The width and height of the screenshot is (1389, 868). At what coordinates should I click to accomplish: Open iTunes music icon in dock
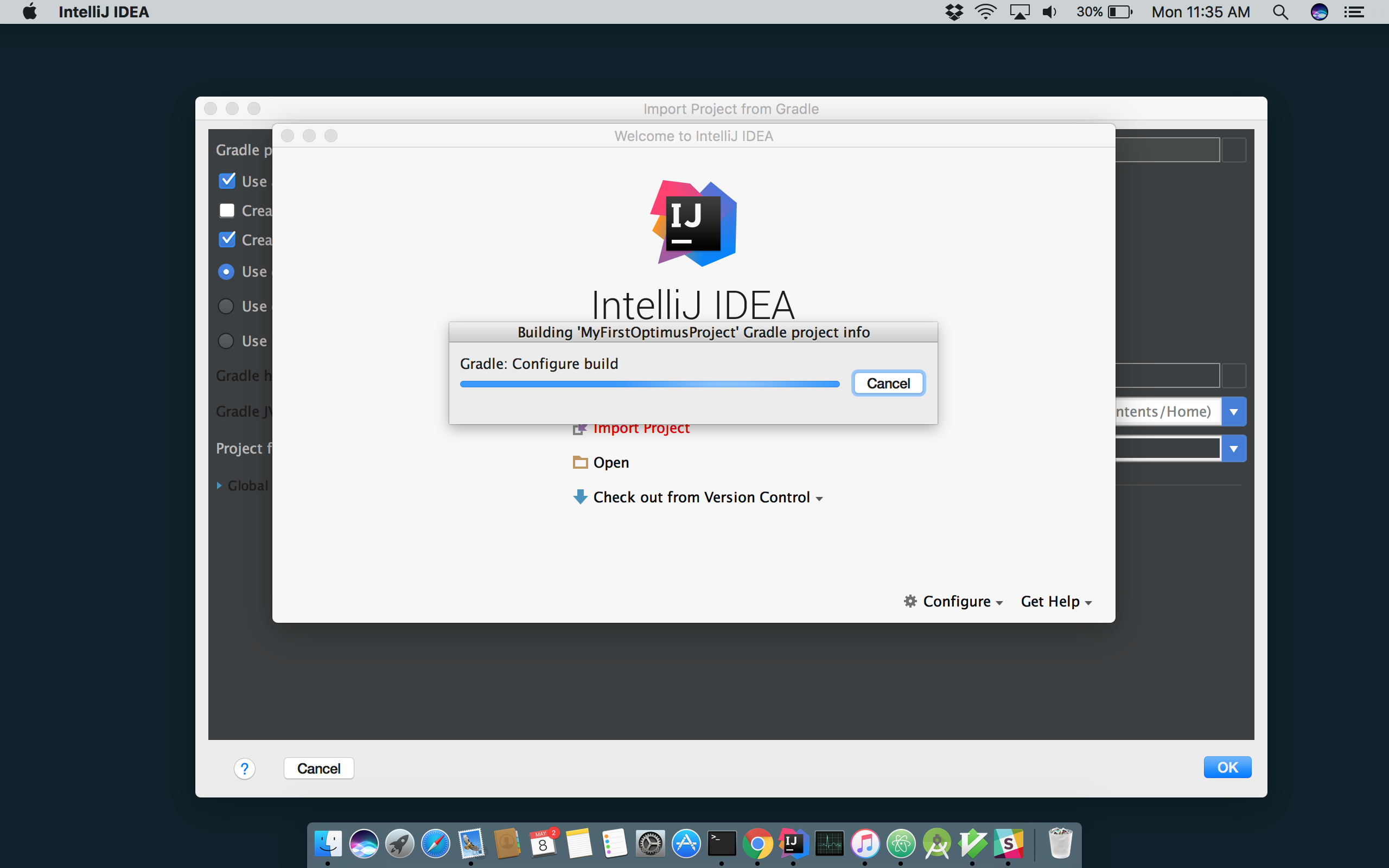click(x=864, y=843)
